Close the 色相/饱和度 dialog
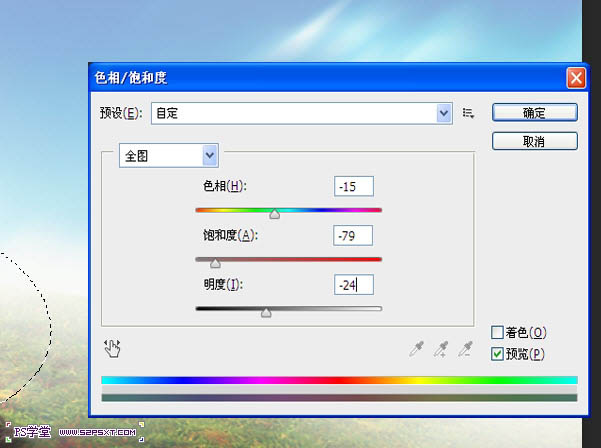Screen dimensions: 601x448 [576, 78]
